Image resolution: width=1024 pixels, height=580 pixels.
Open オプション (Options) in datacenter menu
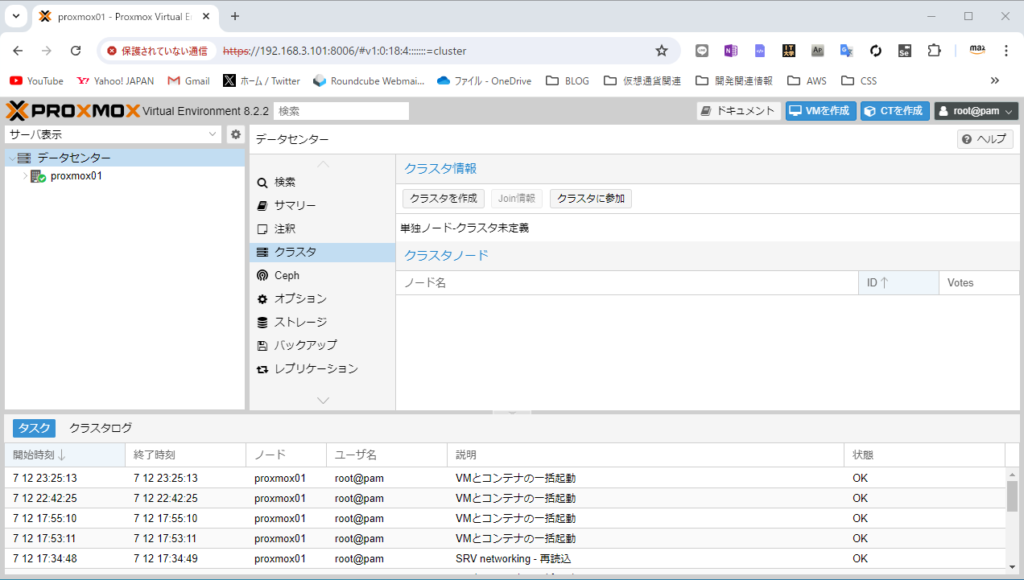[x=300, y=299]
